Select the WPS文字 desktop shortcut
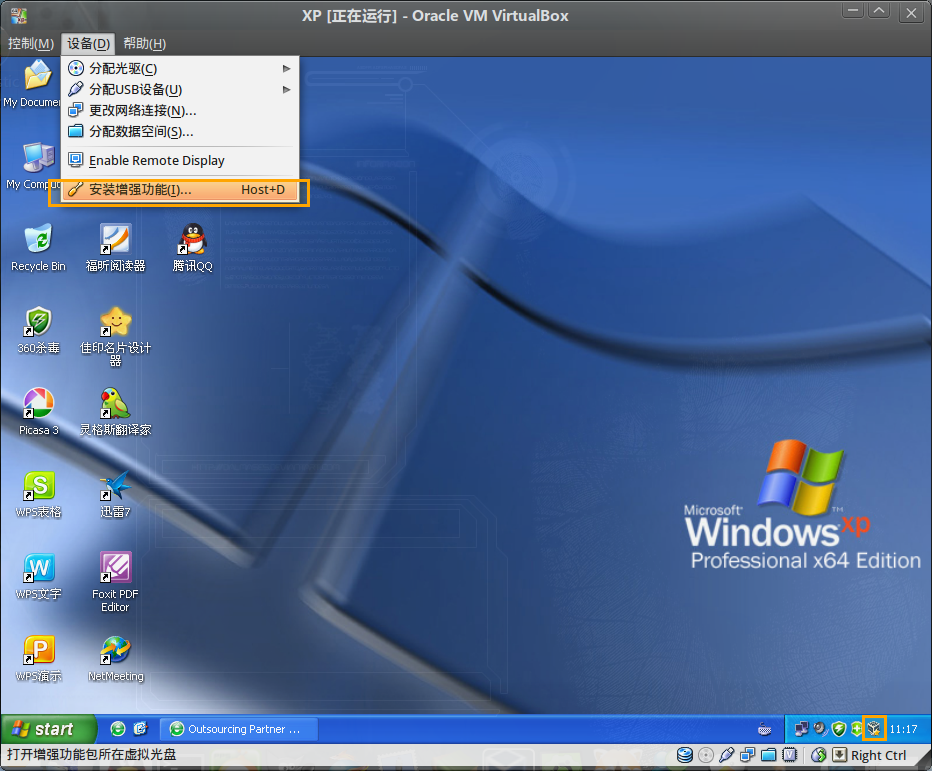Viewport: 932px width, 771px height. pyautogui.click(x=39, y=575)
